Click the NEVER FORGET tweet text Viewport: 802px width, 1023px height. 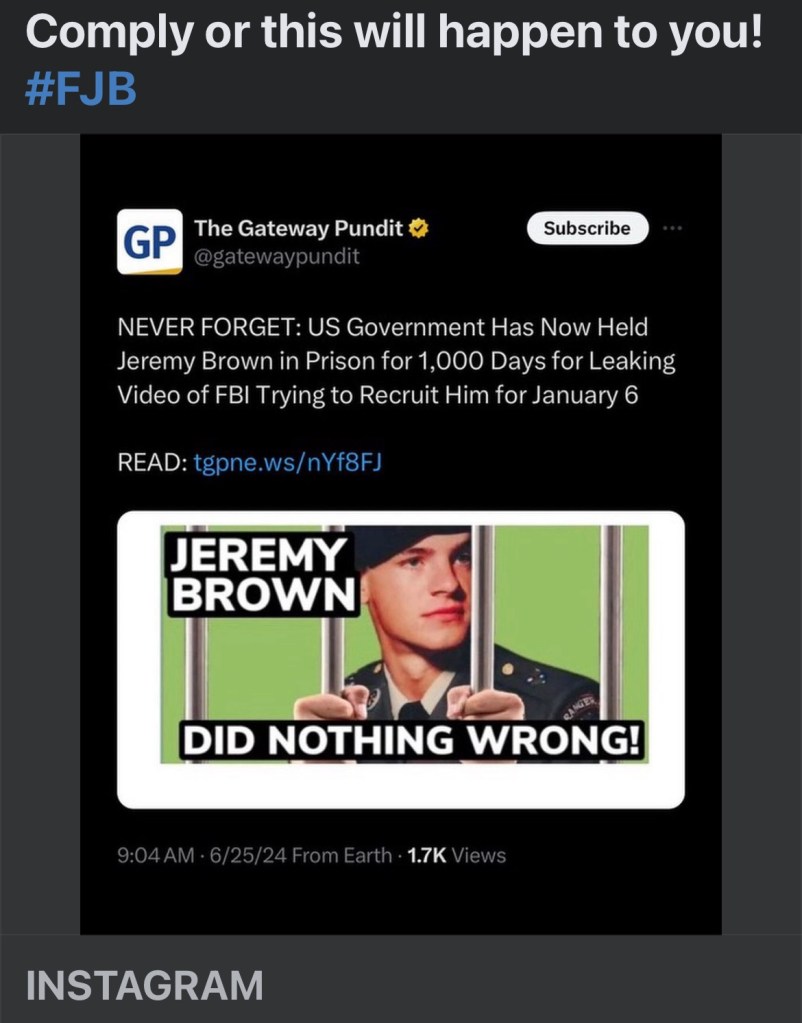396,361
